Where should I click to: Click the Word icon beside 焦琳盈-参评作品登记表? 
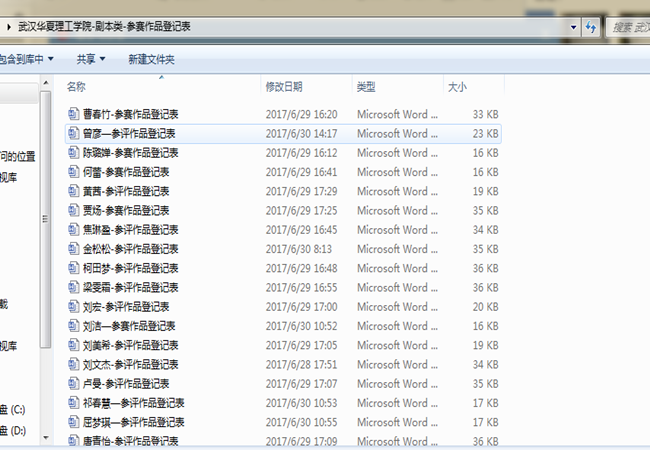click(x=73, y=230)
